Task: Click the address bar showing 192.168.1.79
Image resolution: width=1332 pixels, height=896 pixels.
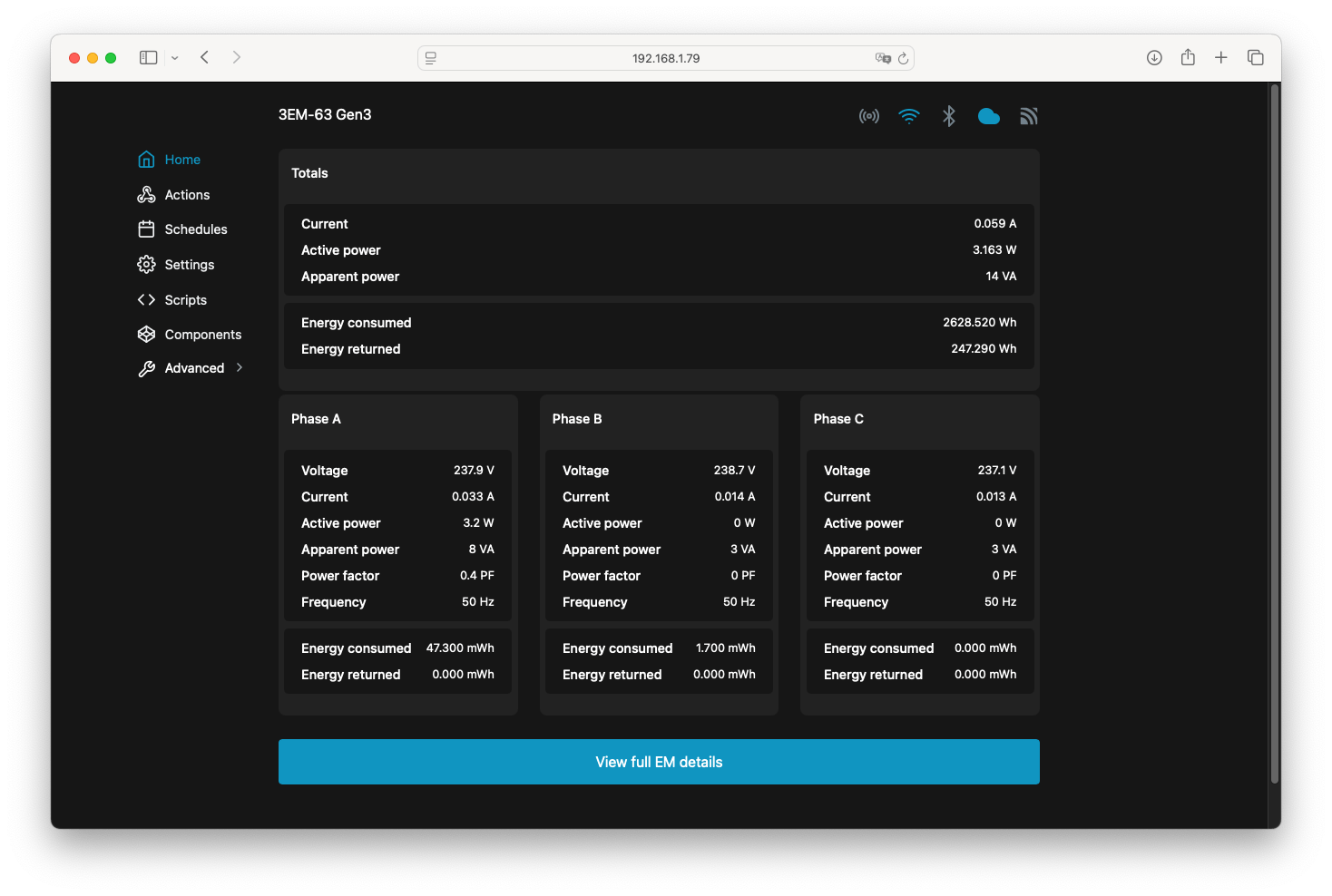Action: point(665,58)
